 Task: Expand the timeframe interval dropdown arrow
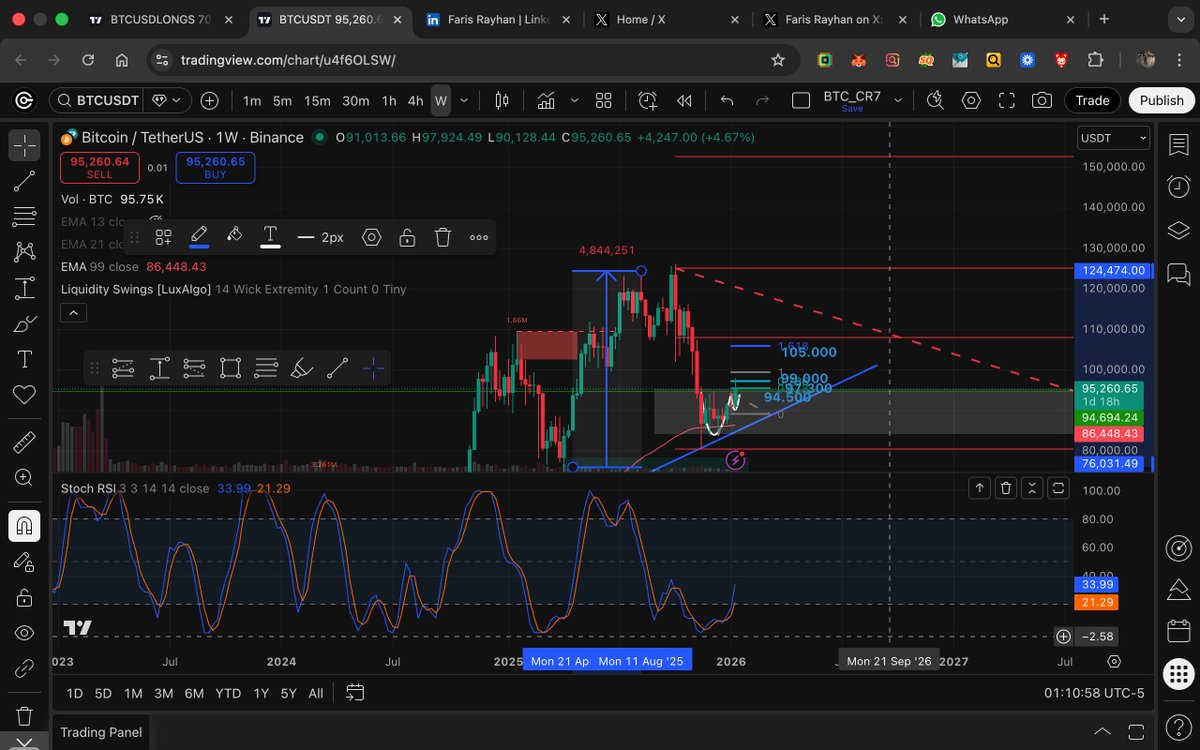click(466, 100)
